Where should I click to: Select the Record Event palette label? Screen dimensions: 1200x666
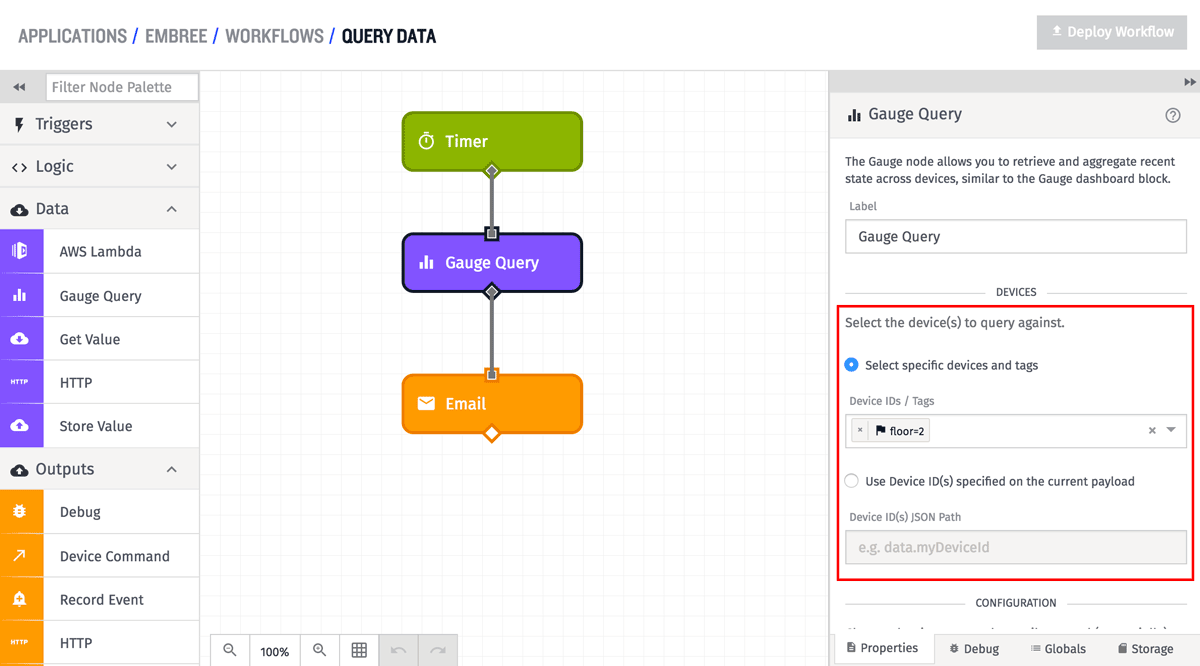pos(102,600)
